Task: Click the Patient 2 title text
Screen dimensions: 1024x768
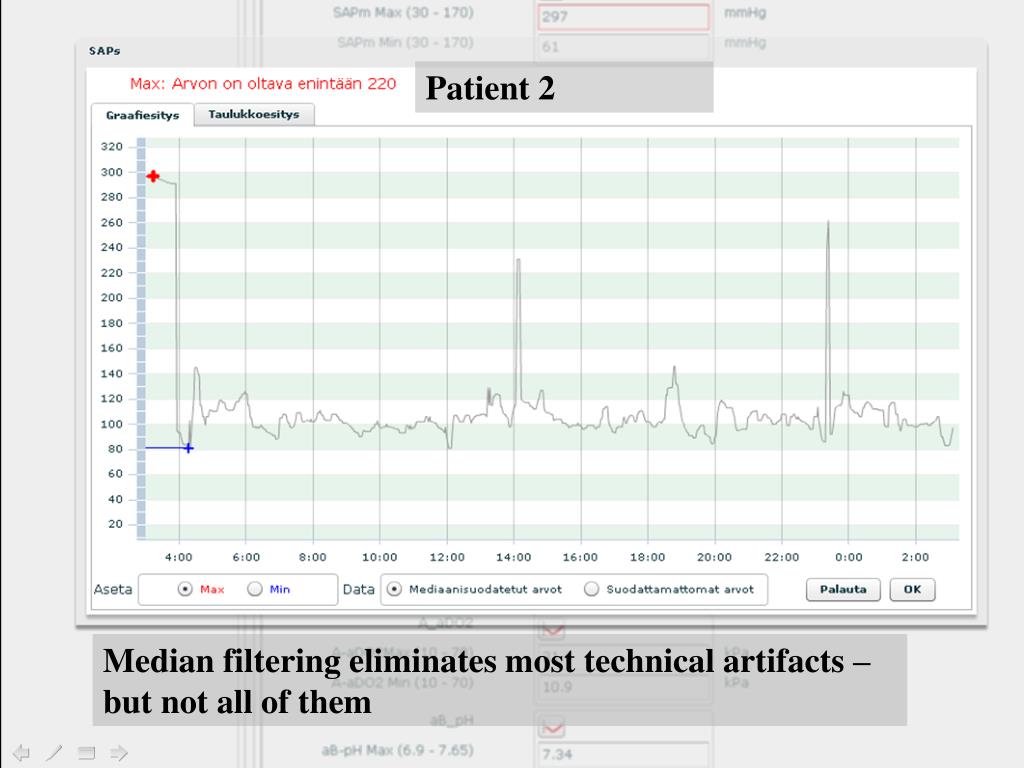Action: pyautogui.click(x=490, y=88)
